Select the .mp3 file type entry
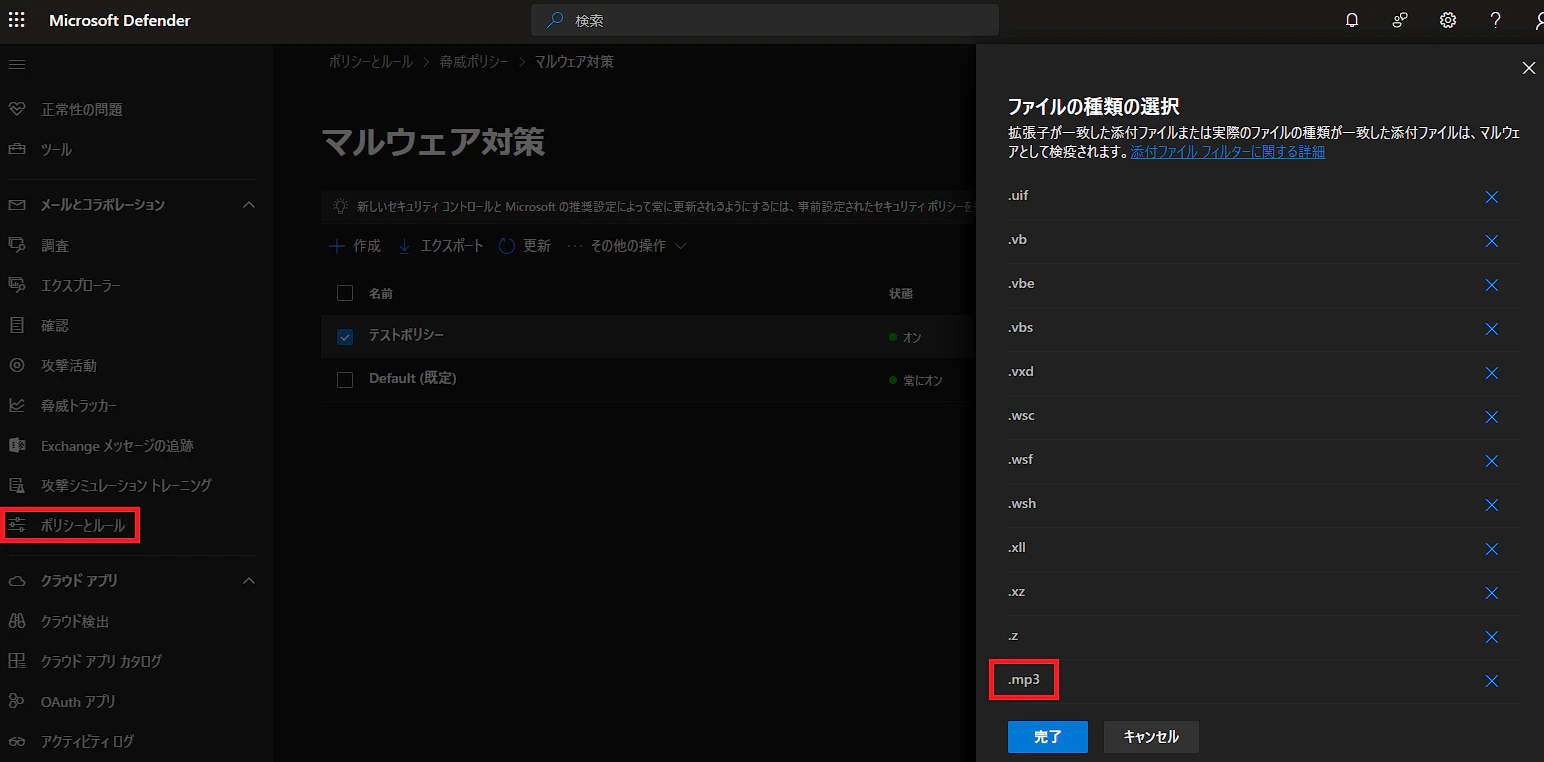 [1024, 680]
